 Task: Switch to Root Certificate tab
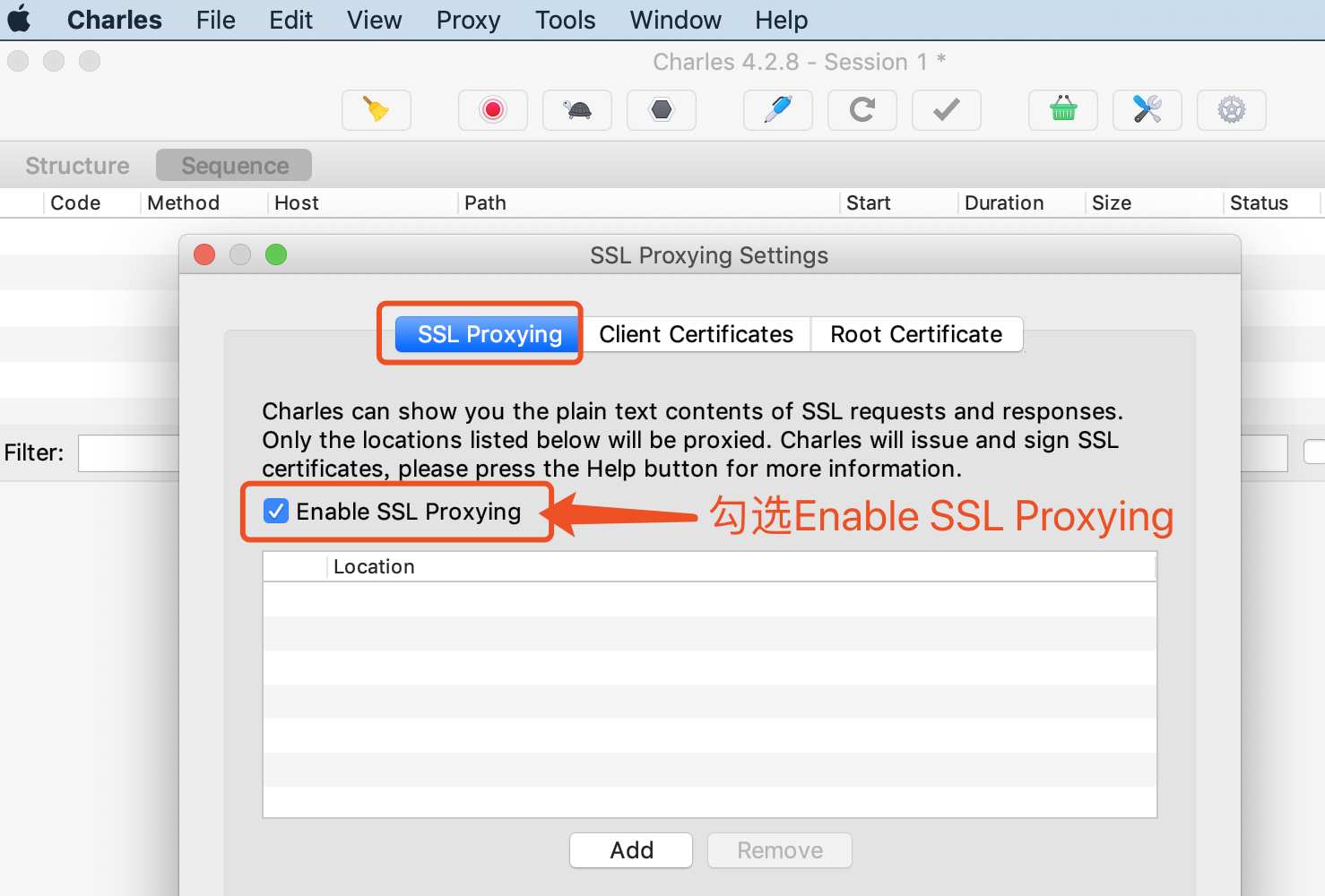coord(916,334)
